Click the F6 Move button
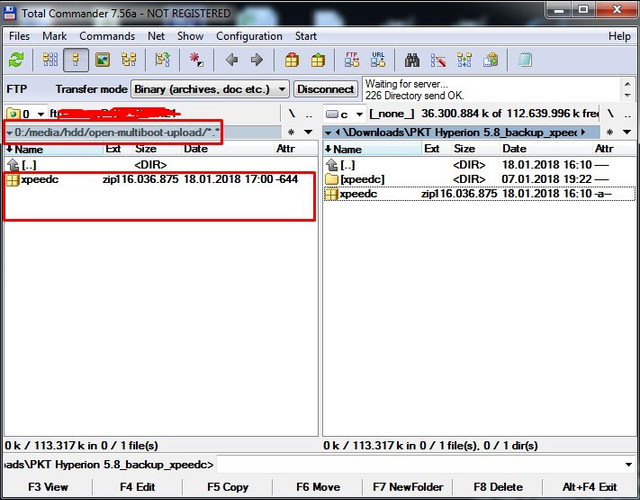This screenshot has width=640, height=500. (318, 487)
